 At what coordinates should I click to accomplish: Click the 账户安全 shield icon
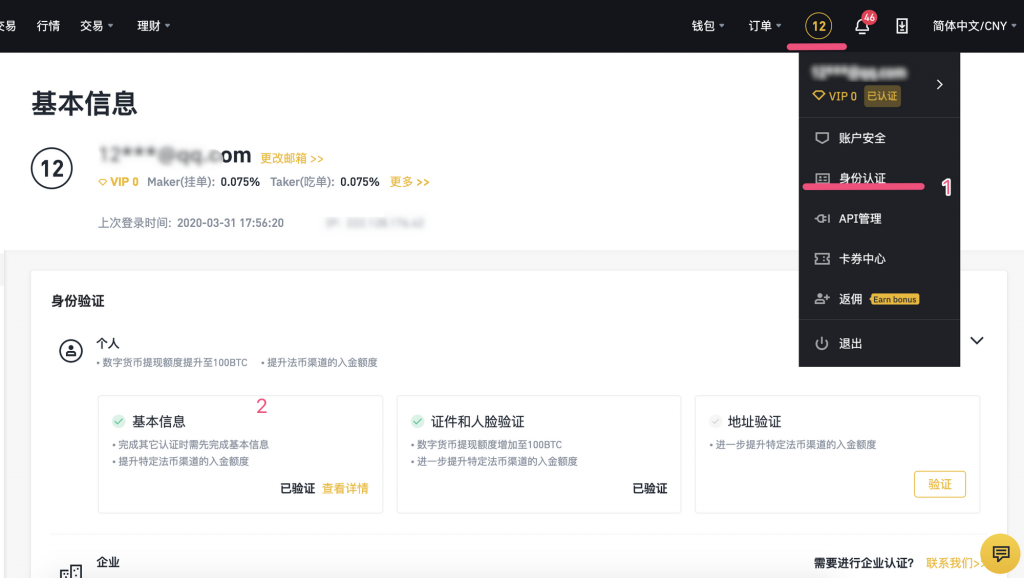pos(821,138)
